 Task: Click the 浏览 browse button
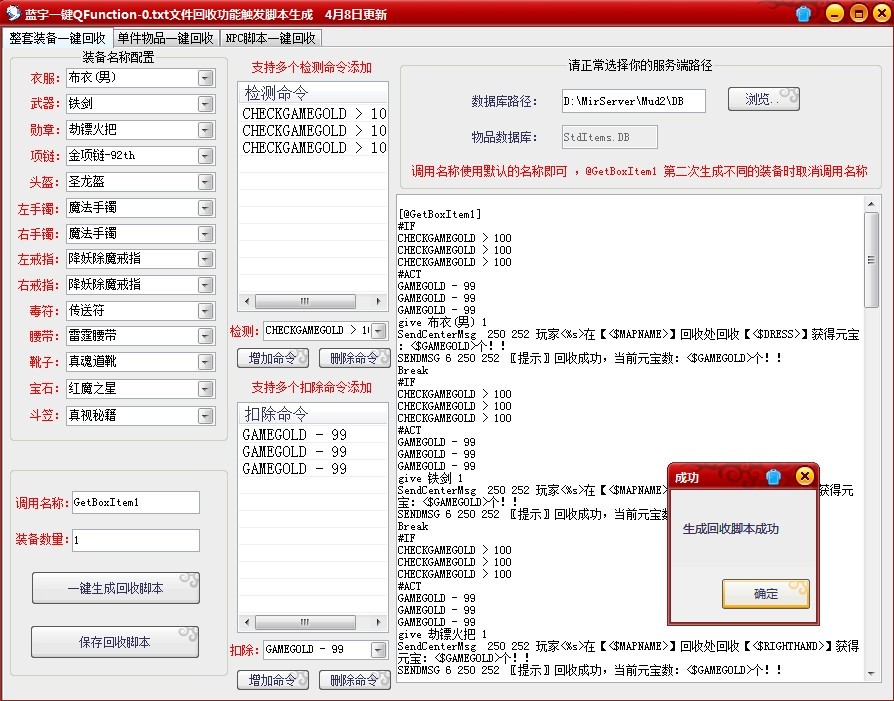(x=763, y=99)
